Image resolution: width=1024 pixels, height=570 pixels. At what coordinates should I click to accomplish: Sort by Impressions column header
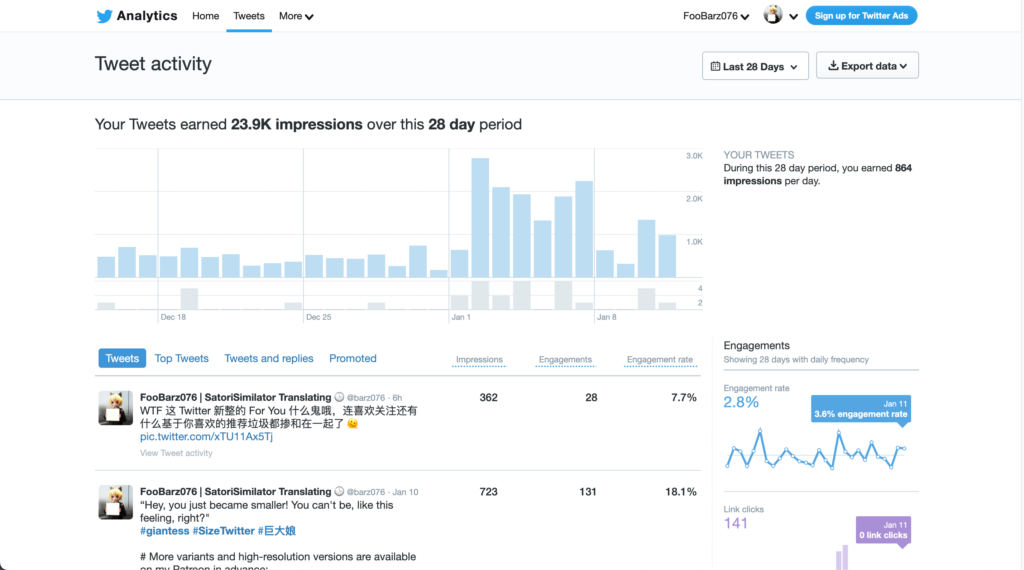pos(479,360)
